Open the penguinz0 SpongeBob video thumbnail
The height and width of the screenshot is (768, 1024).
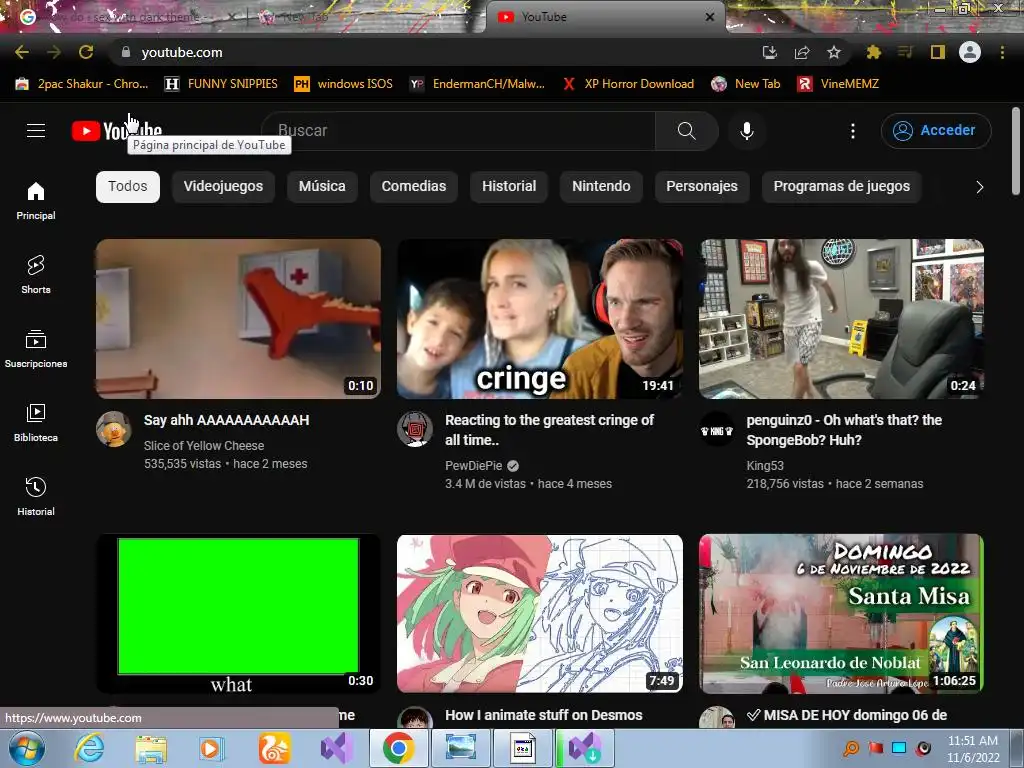841,319
